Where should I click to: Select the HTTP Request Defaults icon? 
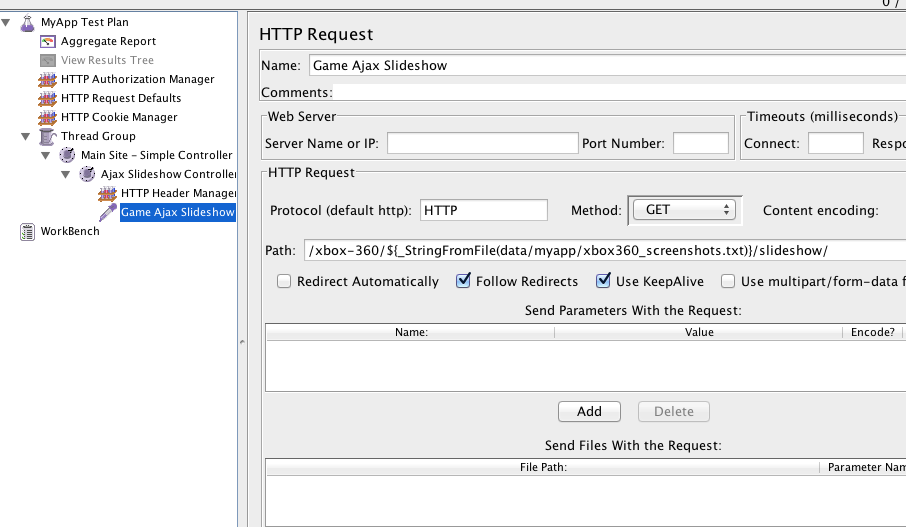pos(48,98)
